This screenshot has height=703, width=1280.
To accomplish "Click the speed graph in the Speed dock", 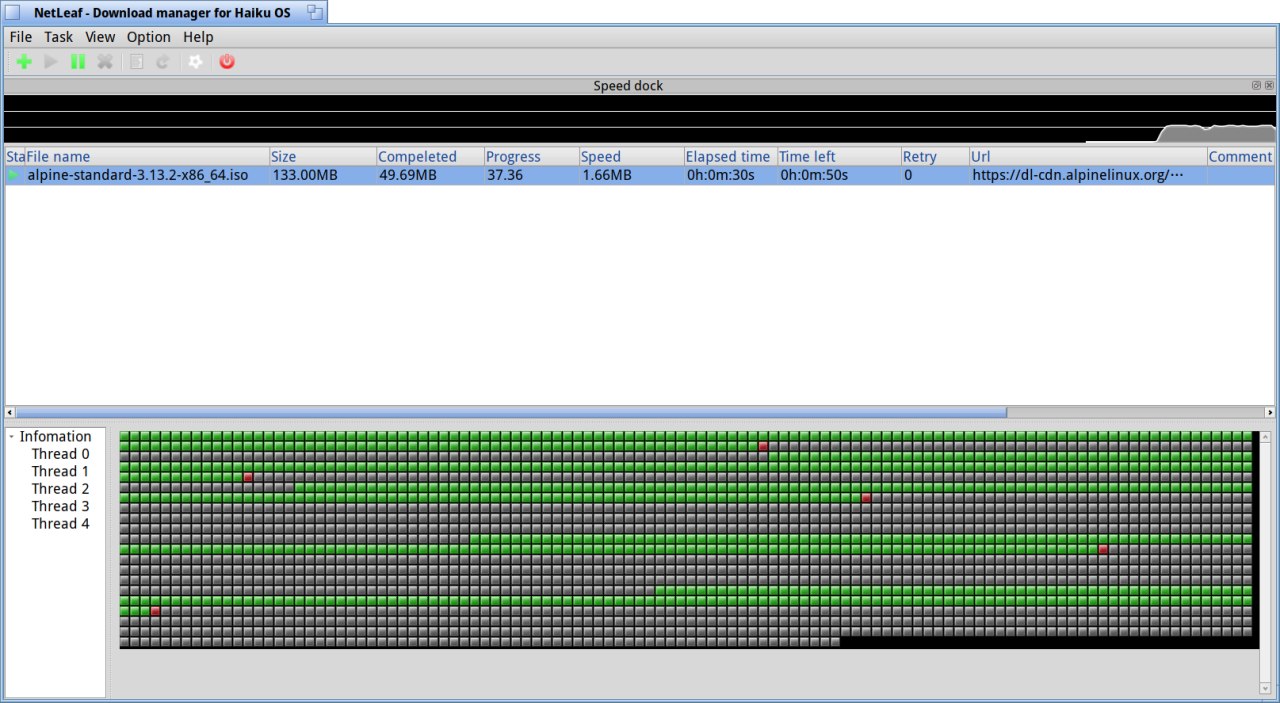I will 640,119.
